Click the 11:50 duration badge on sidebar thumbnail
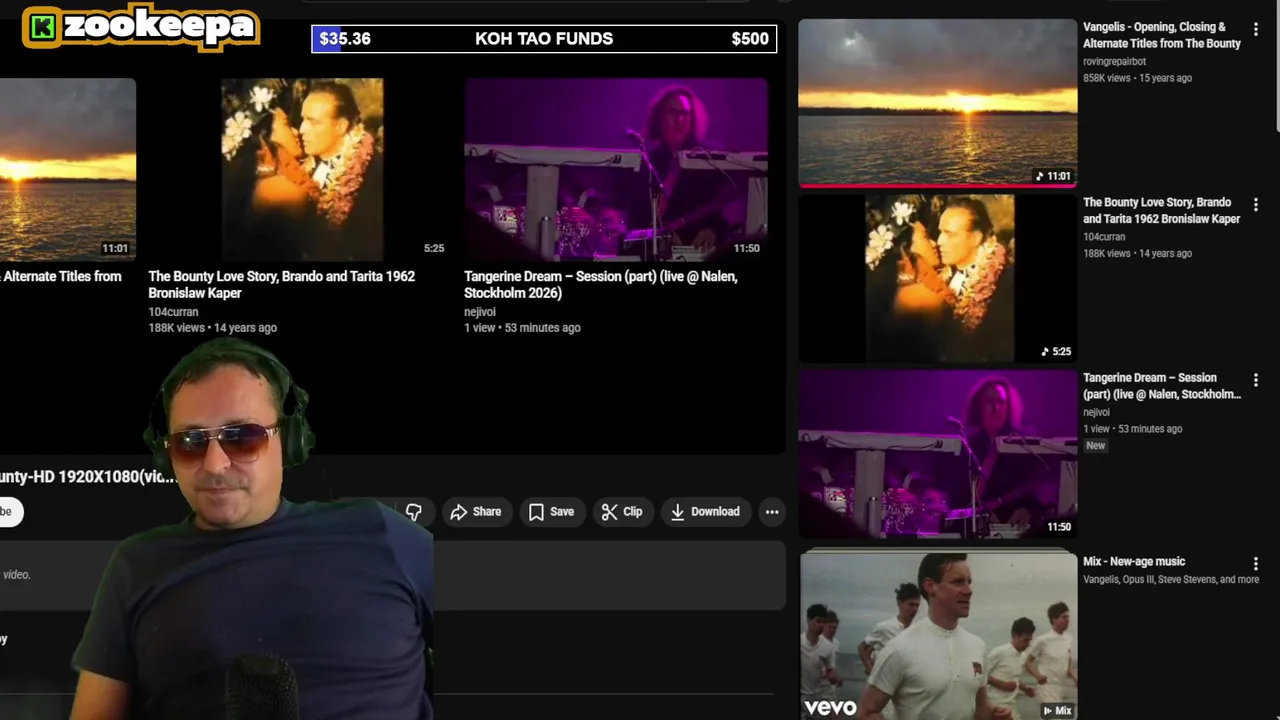This screenshot has width=1280, height=720. point(1059,527)
